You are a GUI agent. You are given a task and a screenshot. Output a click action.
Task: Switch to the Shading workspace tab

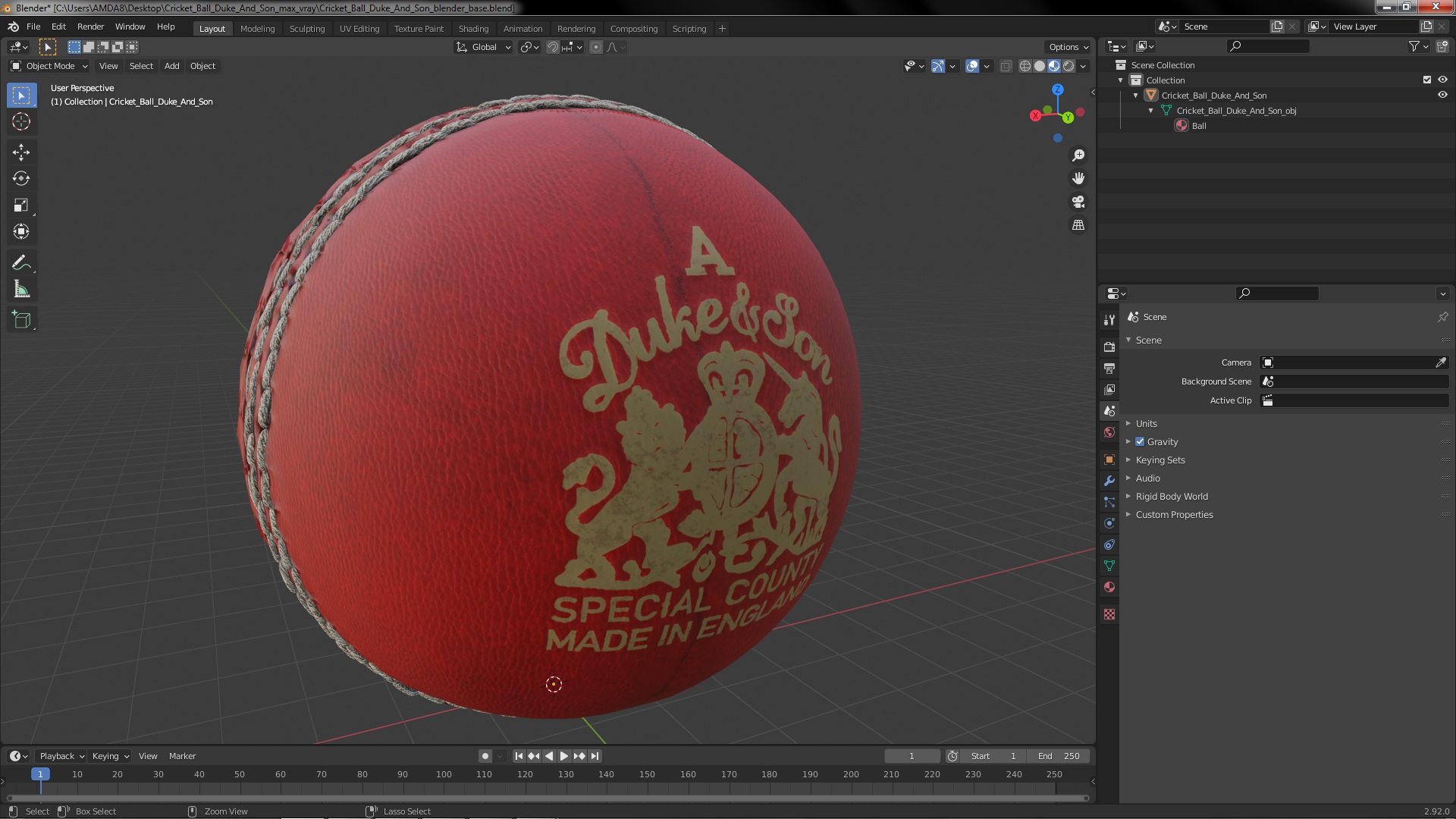(x=473, y=29)
